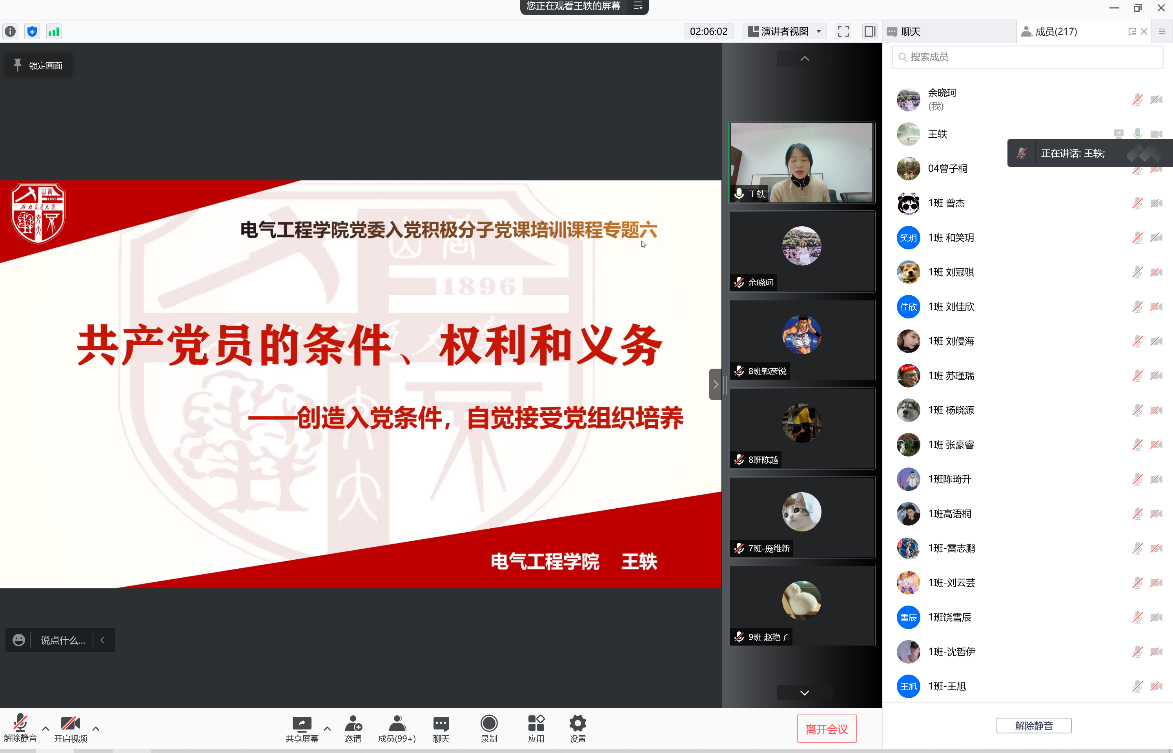Click the red 离开会议 leave button
This screenshot has height=753, width=1173.
827,729
